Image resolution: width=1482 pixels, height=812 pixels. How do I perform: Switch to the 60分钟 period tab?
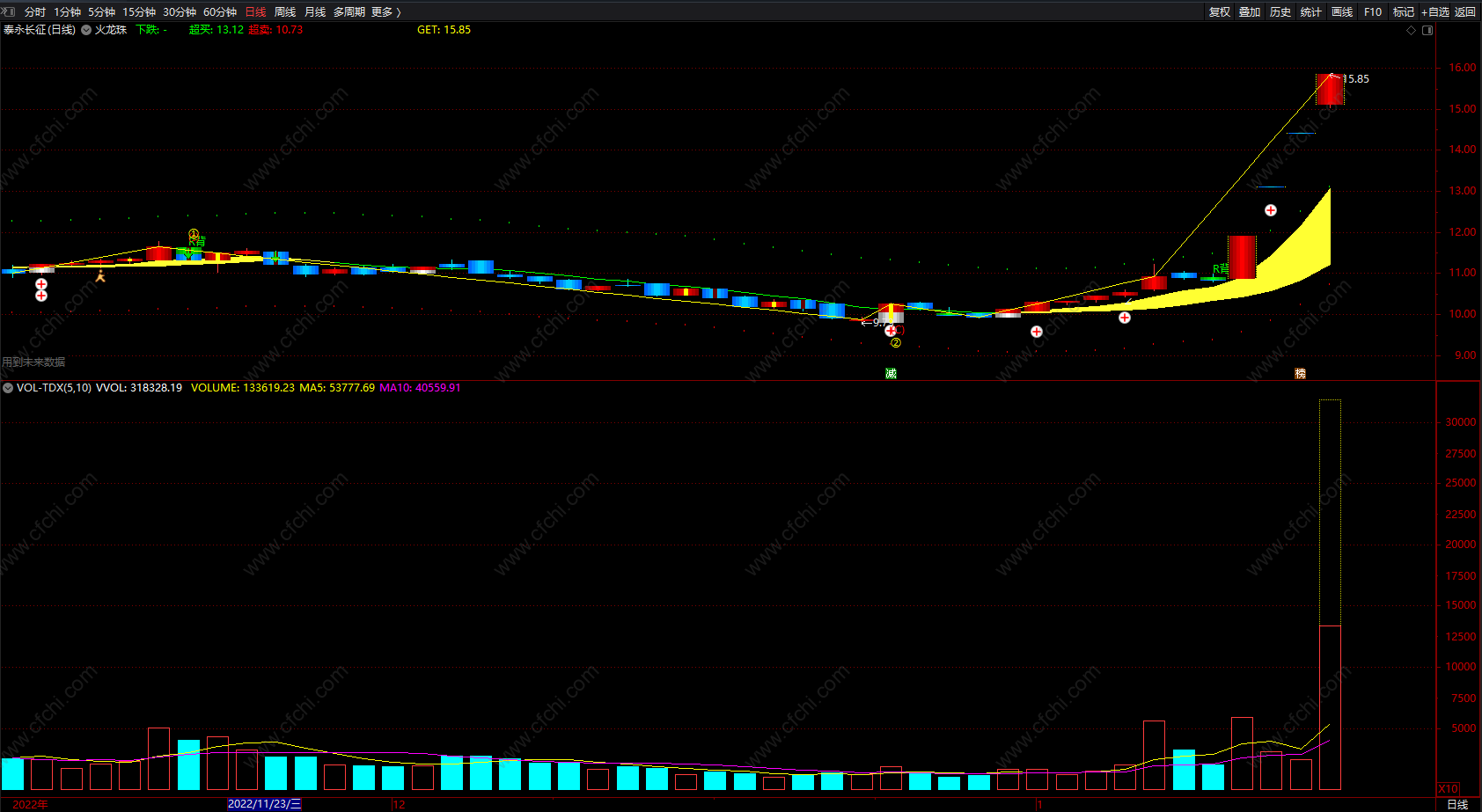click(220, 11)
